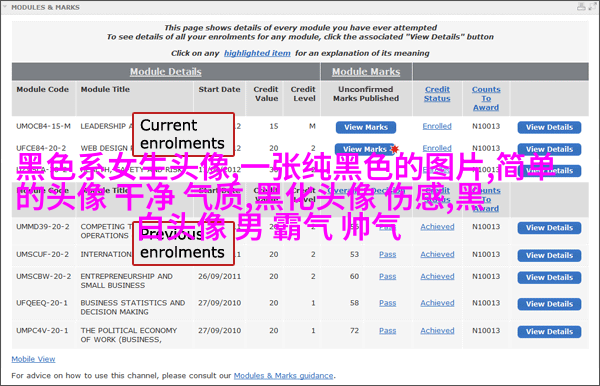Click Enrolled status for UMOCB4-15-M
Viewport: 600px width, 386px height.
tap(437, 126)
